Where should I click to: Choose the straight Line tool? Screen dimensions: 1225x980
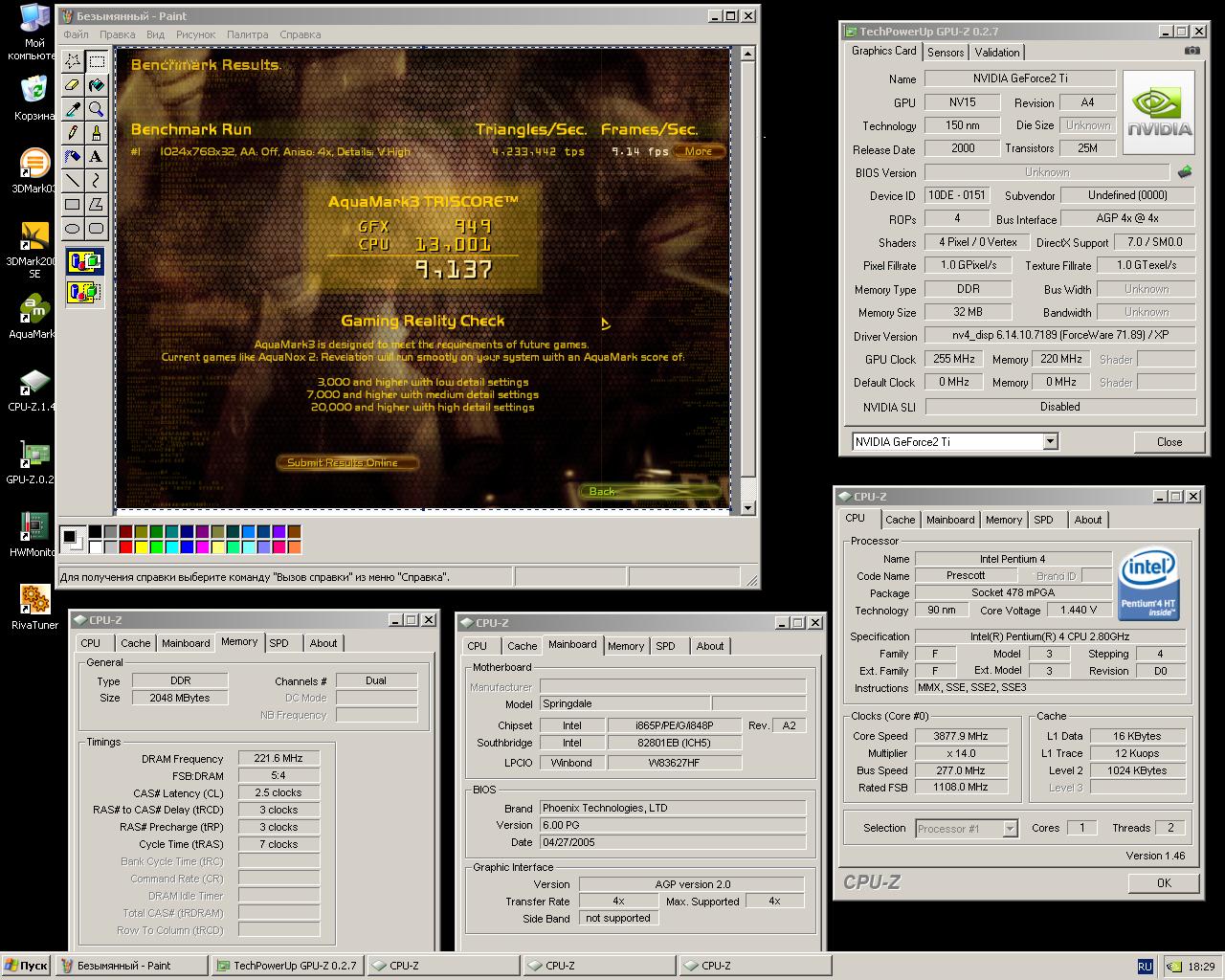(73, 181)
